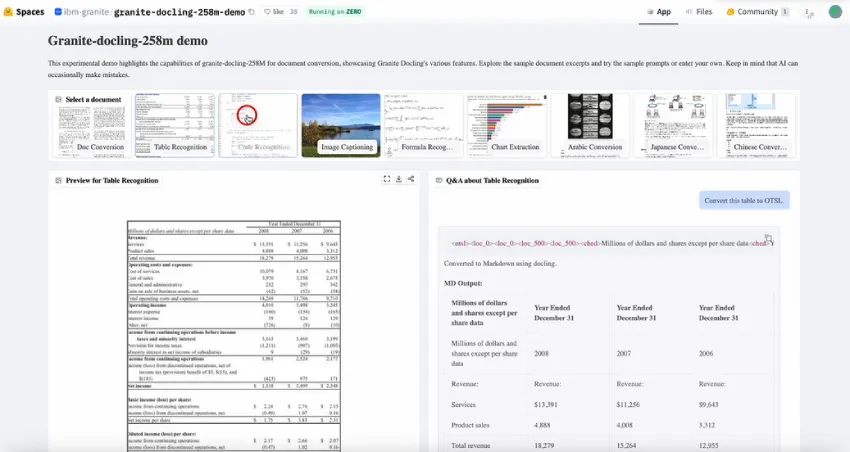Share the preview image
The image size is (850, 452).
pyautogui.click(x=411, y=179)
